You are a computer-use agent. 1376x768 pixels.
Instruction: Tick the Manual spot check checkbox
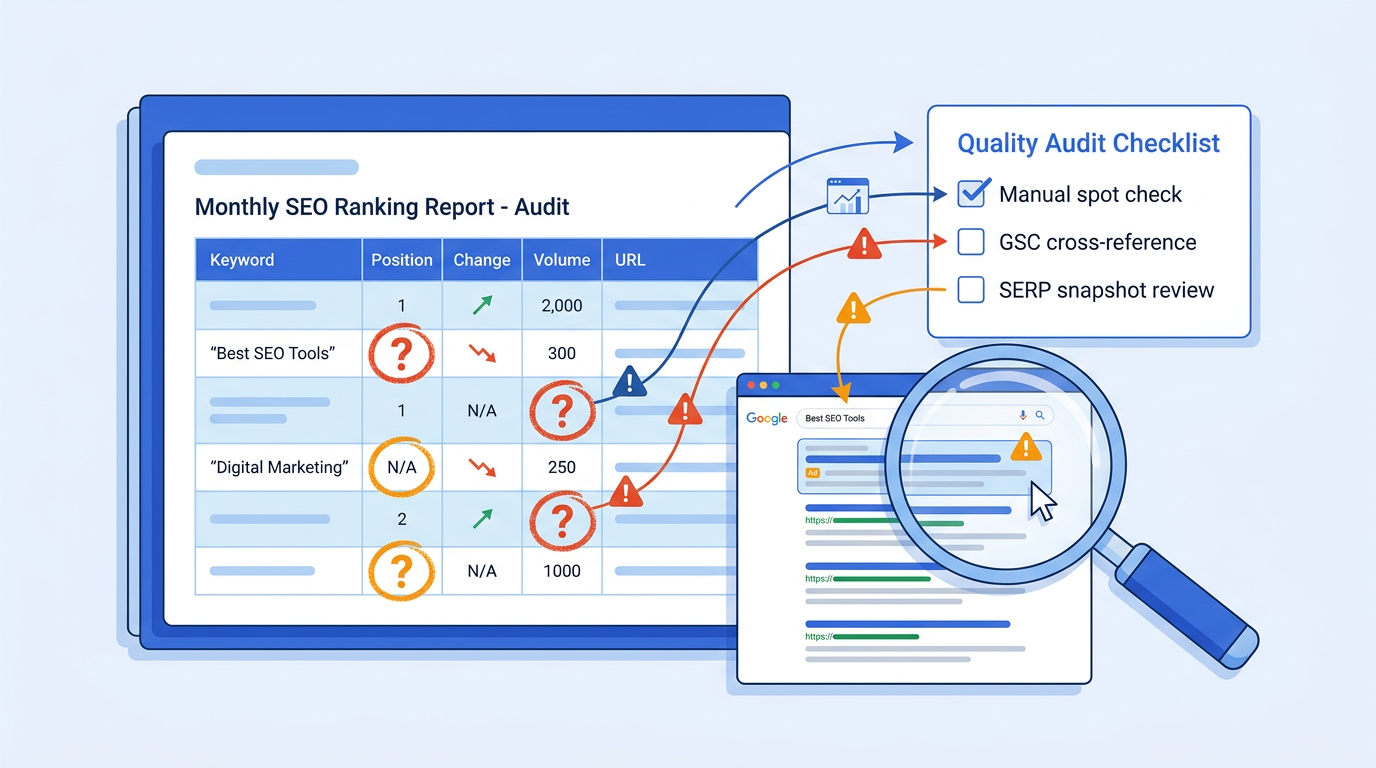click(972, 194)
